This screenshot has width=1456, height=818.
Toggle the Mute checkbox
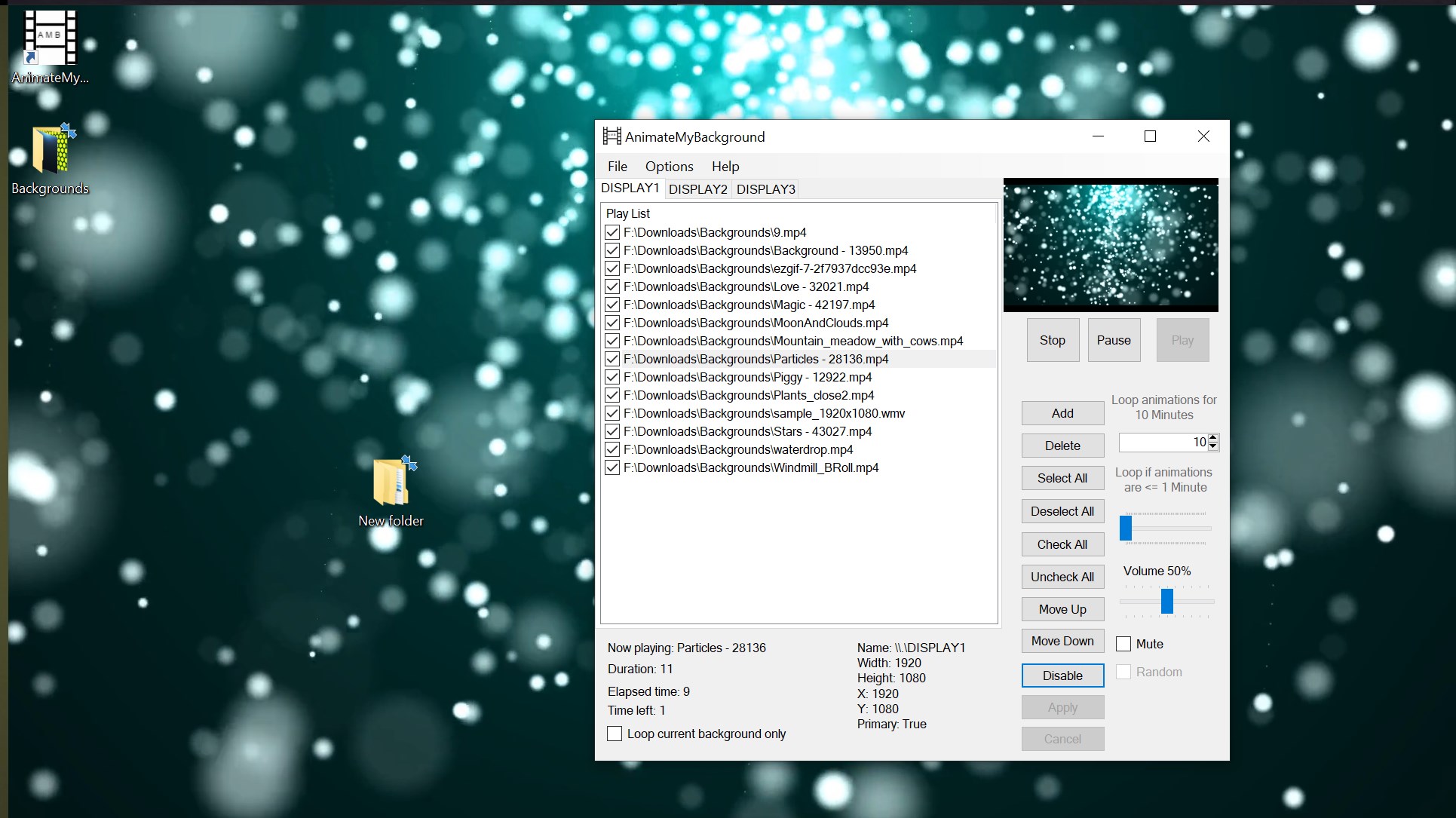pyautogui.click(x=1123, y=644)
